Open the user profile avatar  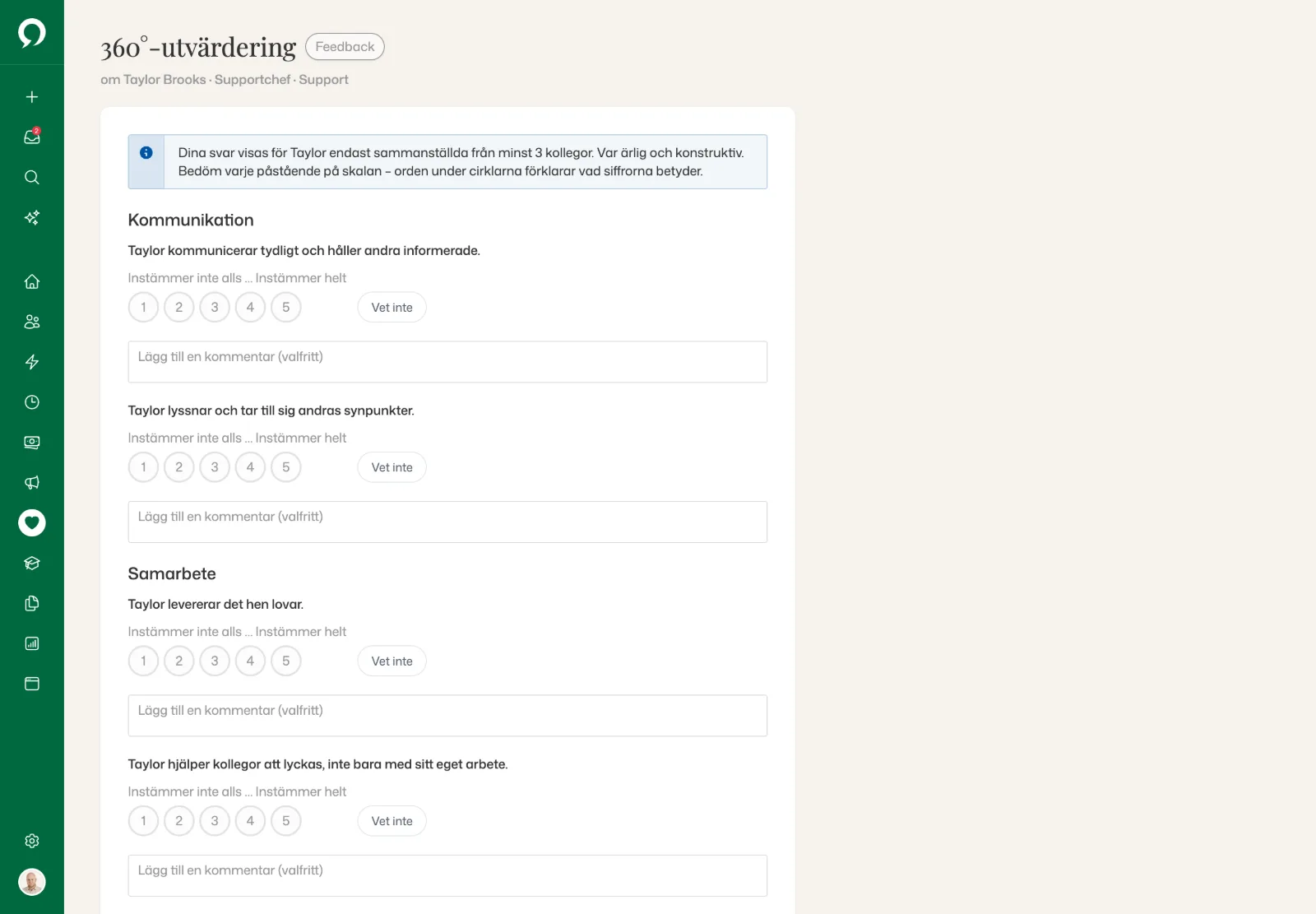[x=32, y=882]
